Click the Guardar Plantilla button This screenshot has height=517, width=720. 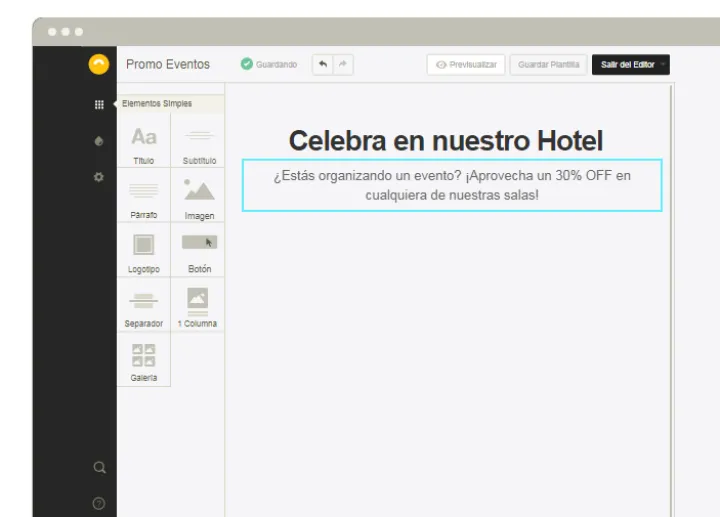click(x=548, y=65)
